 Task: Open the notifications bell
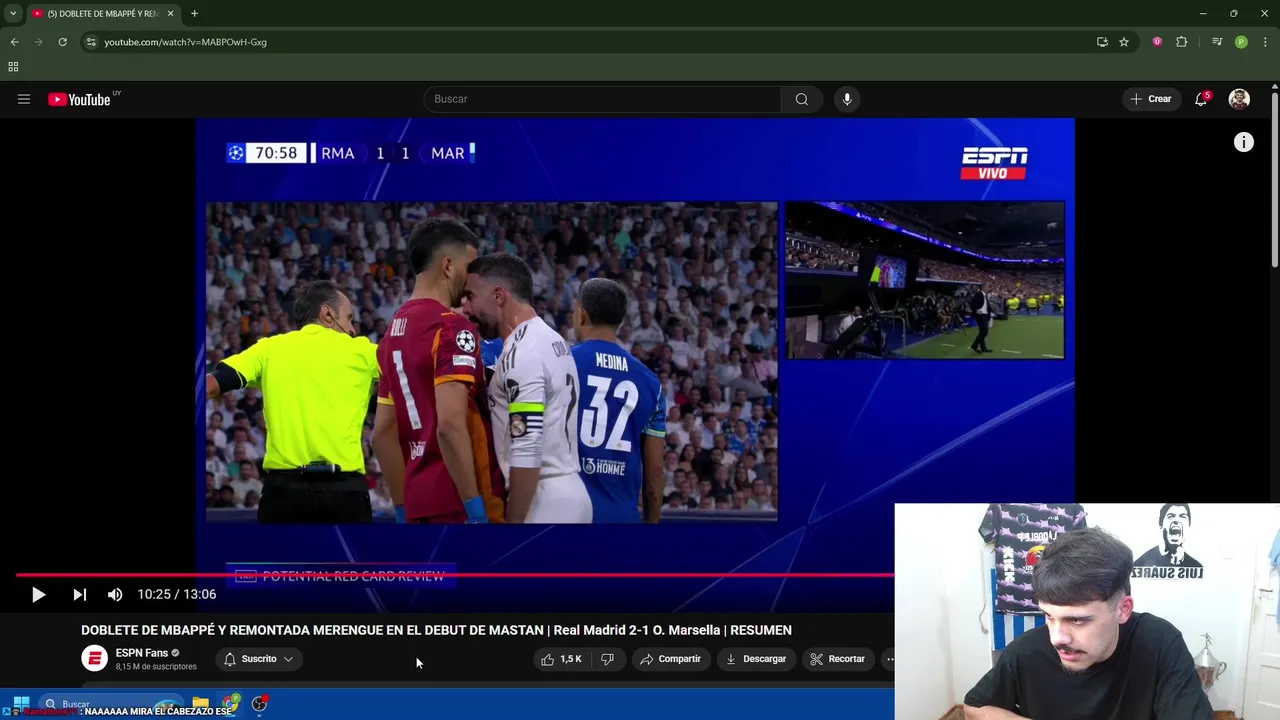(x=1201, y=99)
